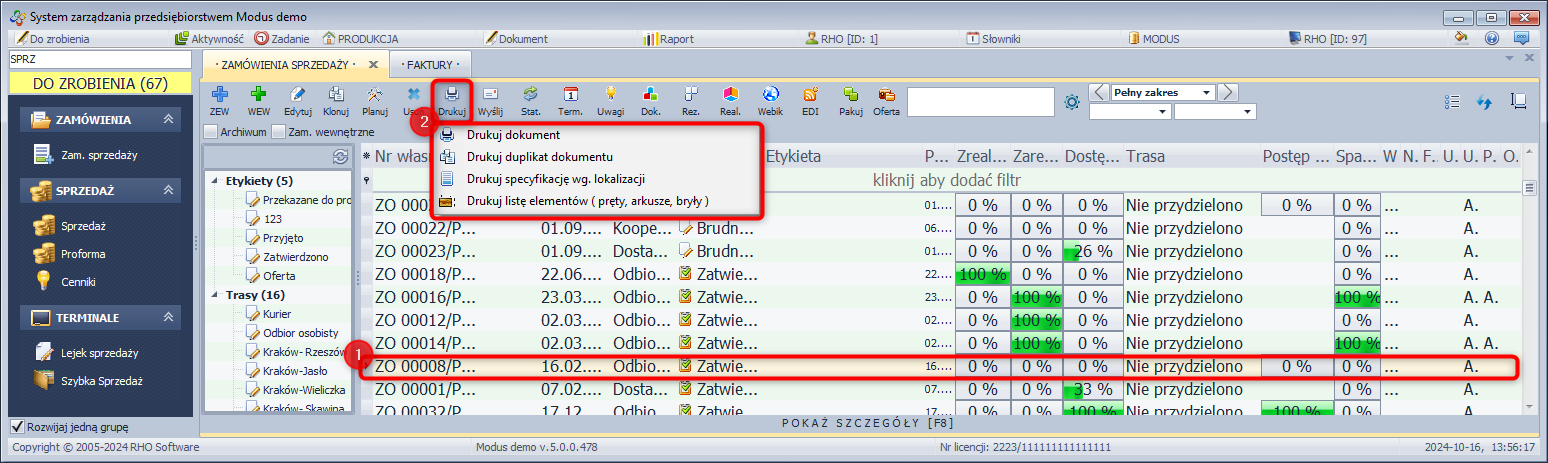Viewport: 1548px width, 463px height.
Task: Choose Drukuj listę elementów menu entry
Action: [596, 201]
